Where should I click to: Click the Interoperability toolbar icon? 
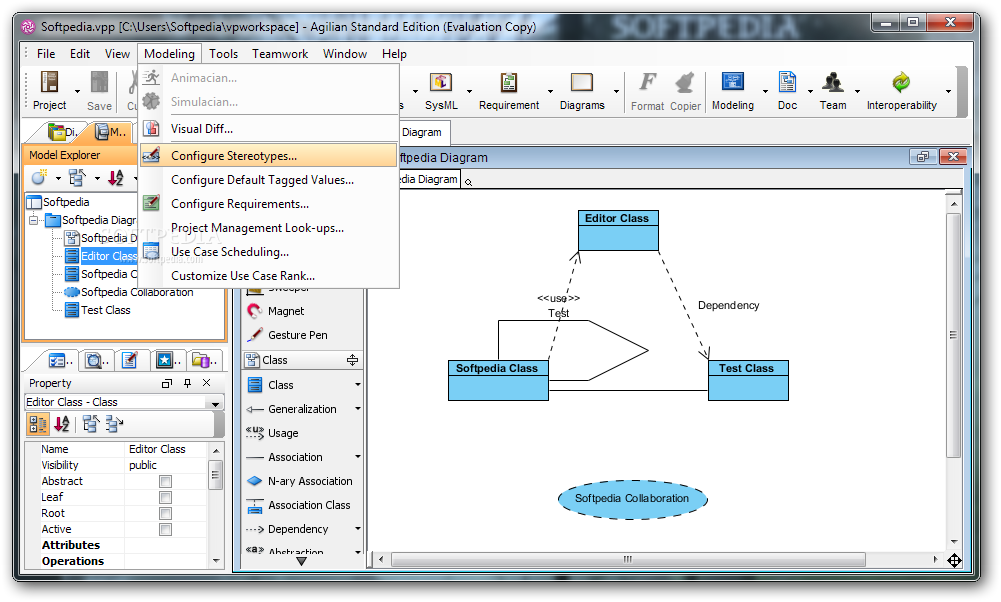[x=901, y=91]
